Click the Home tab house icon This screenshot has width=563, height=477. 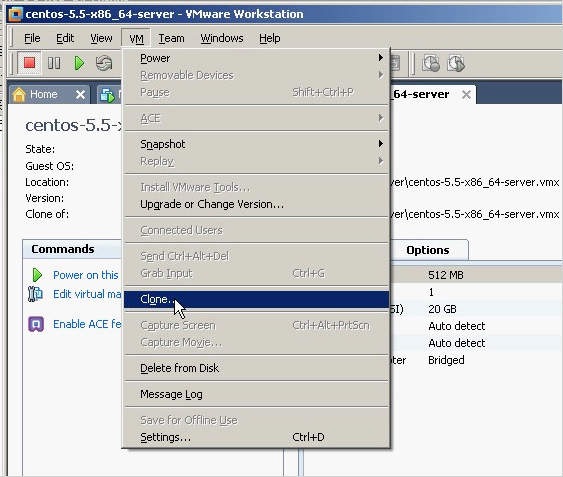(x=19, y=95)
